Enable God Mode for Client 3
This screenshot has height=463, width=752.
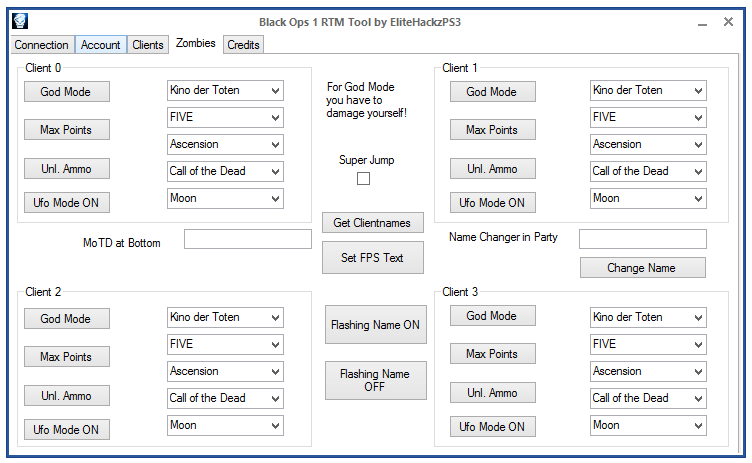pyautogui.click(x=493, y=315)
